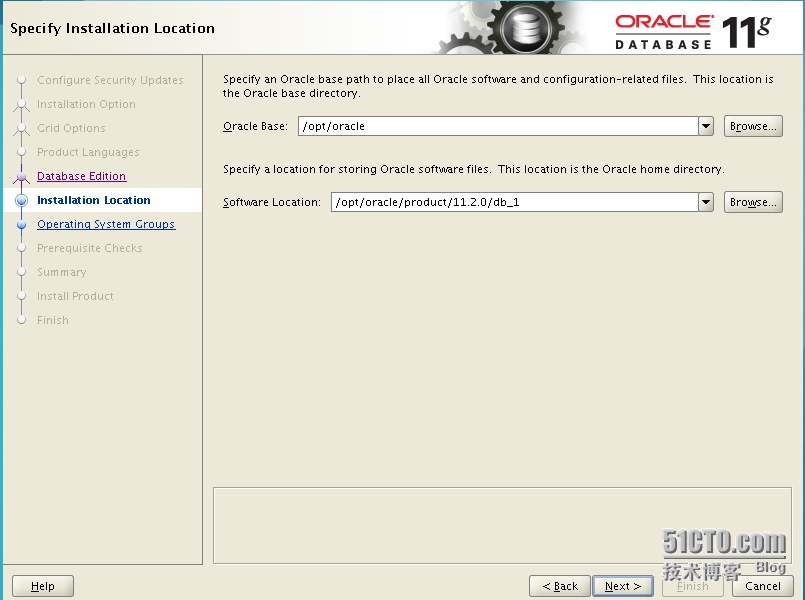Go to the Operating System Groups step
Screen dimensions: 805x600
pyautogui.click(x=106, y=224)
